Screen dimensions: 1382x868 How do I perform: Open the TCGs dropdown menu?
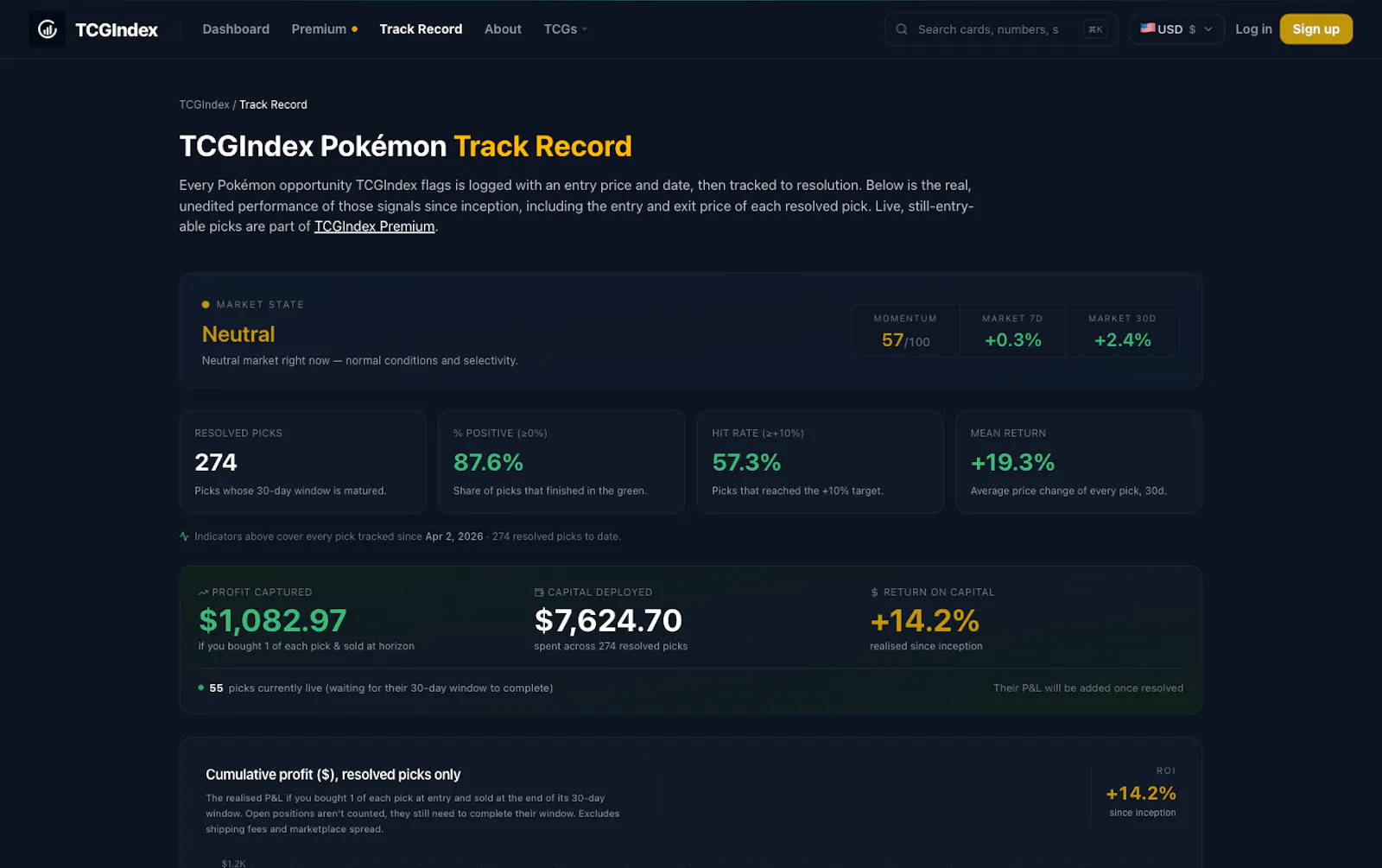[x=565, y=29]
